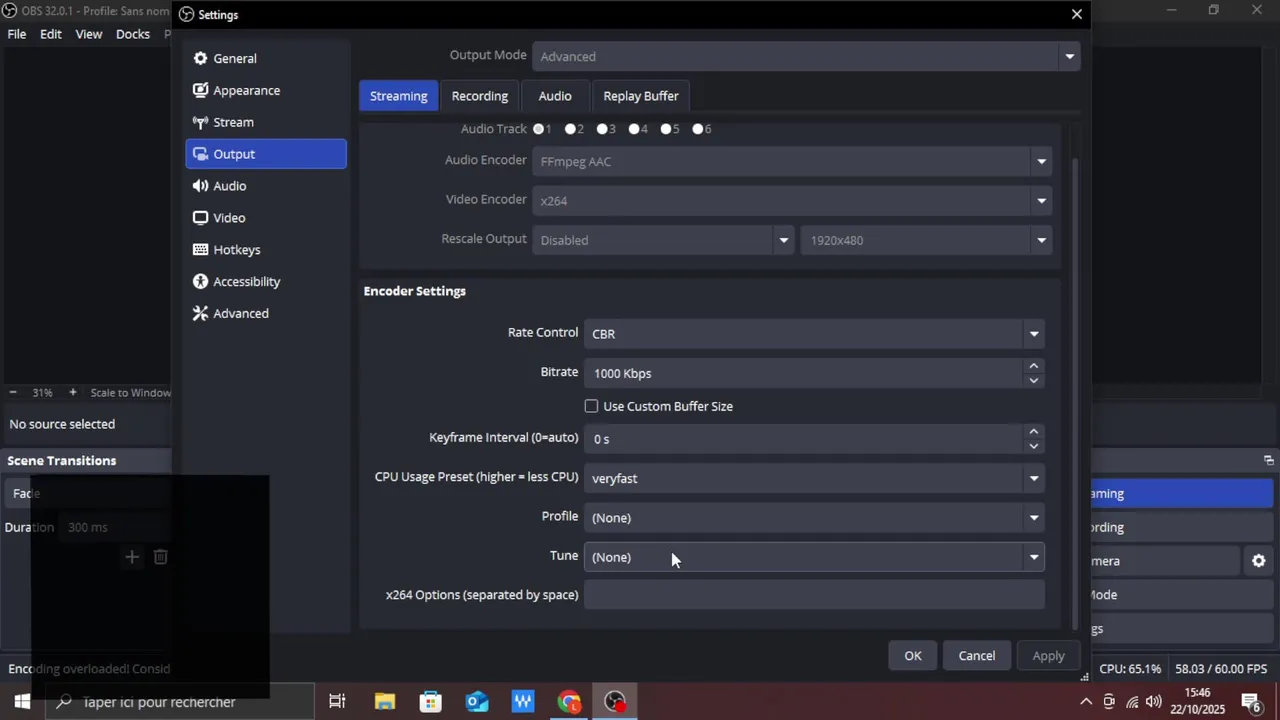Increase the Bitrate value with up arrow
Viewport: 1280px width, 720px height.
pyautogui.click(x=1033, y=366)
